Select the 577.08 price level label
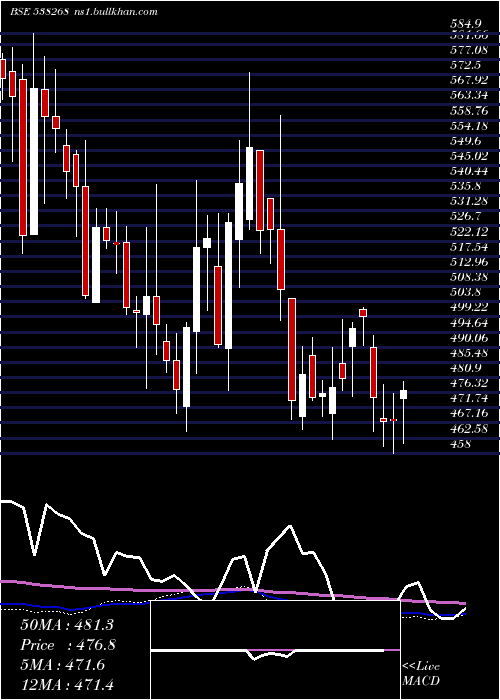 click(x=468, y=50)
